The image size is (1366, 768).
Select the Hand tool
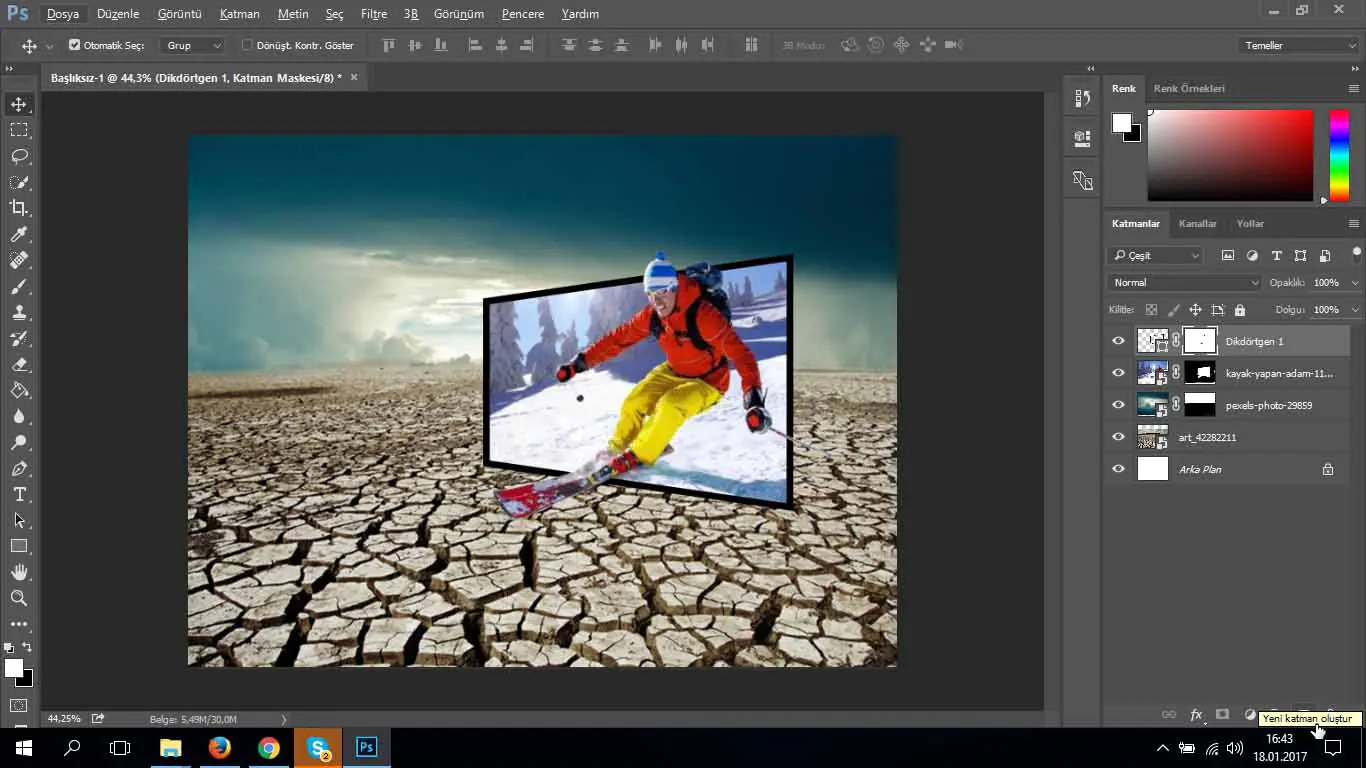tap(19, 572)
